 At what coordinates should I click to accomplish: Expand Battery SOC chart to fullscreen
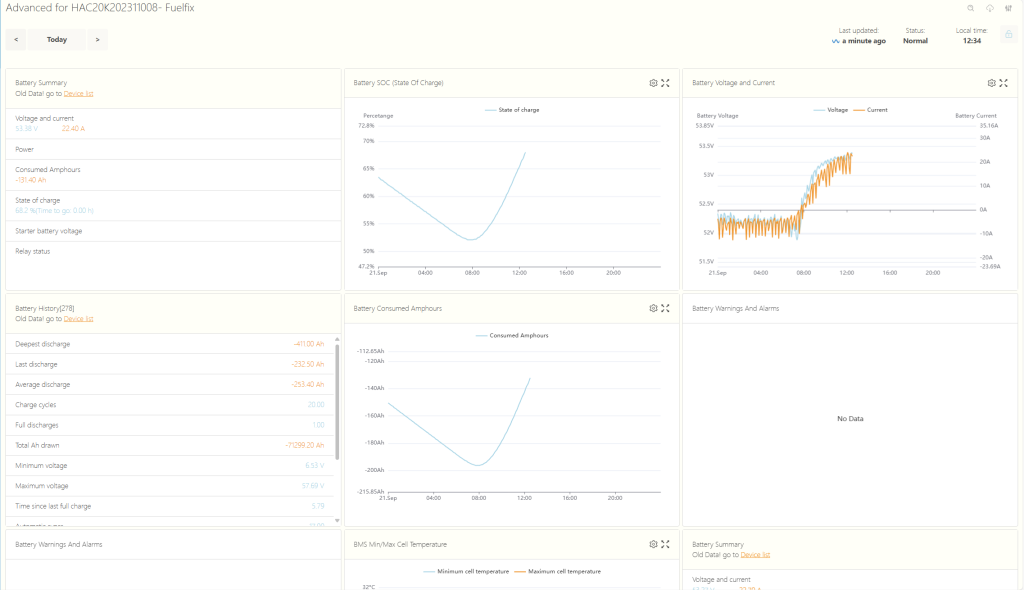pos(665,83)
